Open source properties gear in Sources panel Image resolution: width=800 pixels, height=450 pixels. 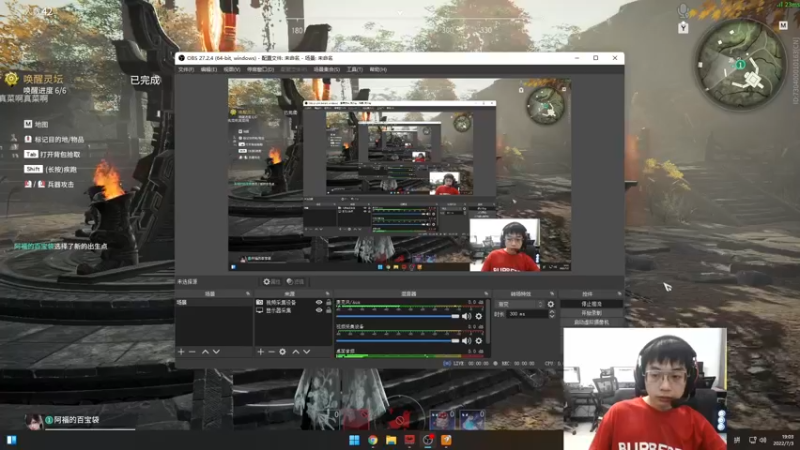click(x=283, y=352)
